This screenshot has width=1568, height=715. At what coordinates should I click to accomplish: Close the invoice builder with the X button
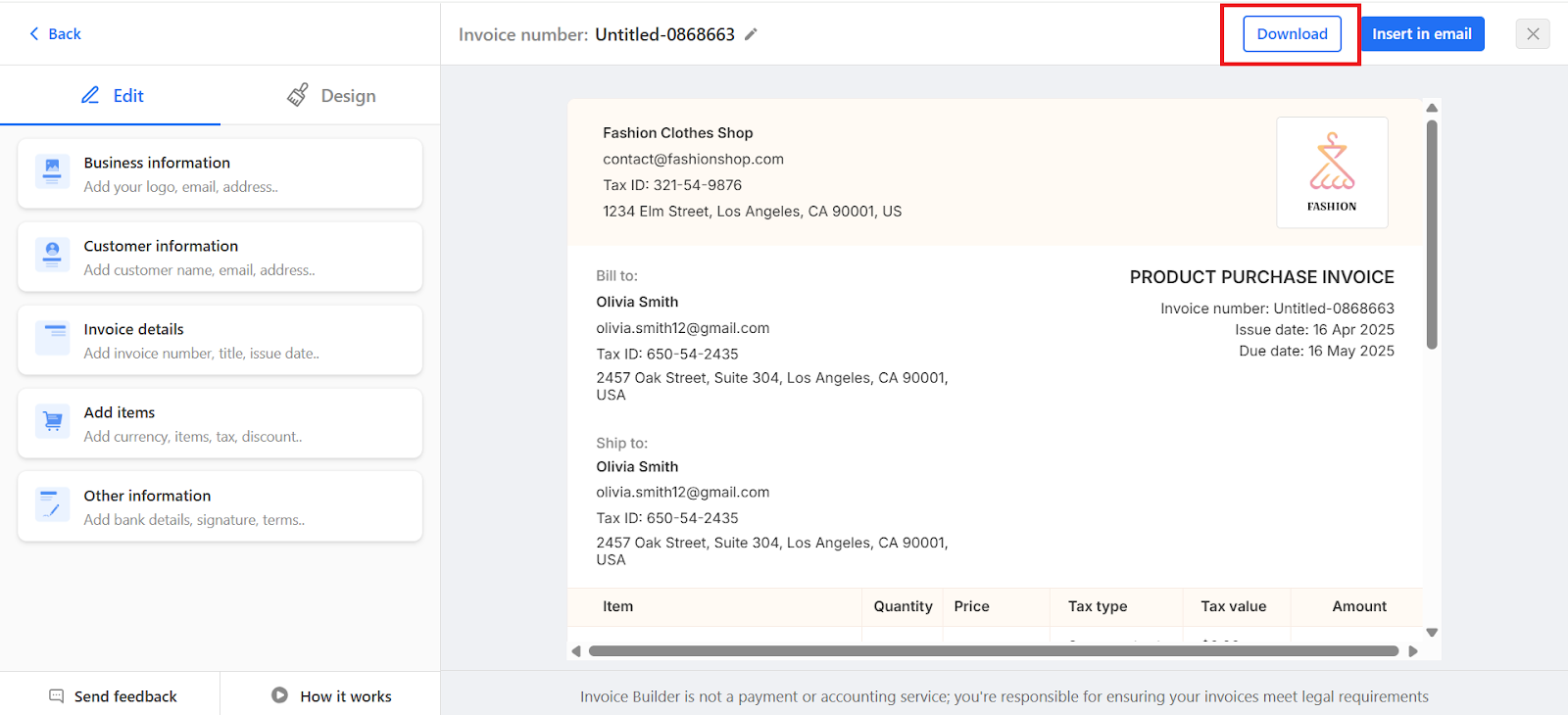(x=1532, y=33)
